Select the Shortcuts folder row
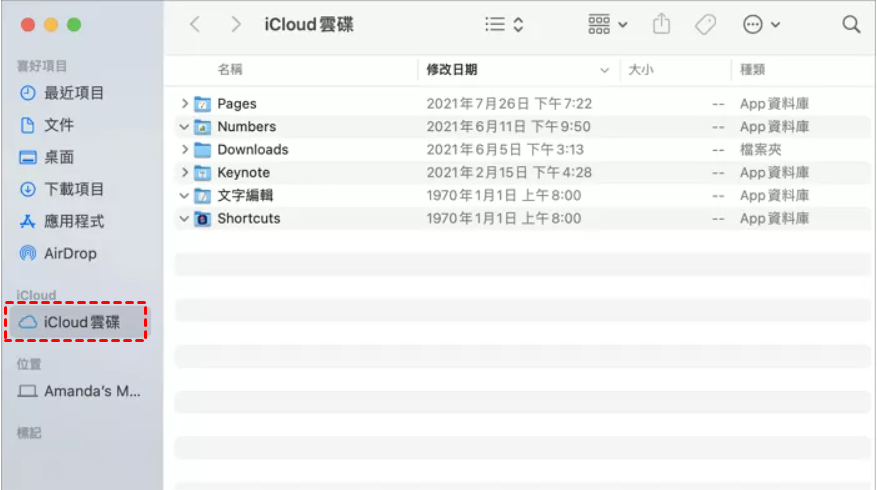Viewport: 877px width, 490px height. pyautogui.click(x=248, y=219)
